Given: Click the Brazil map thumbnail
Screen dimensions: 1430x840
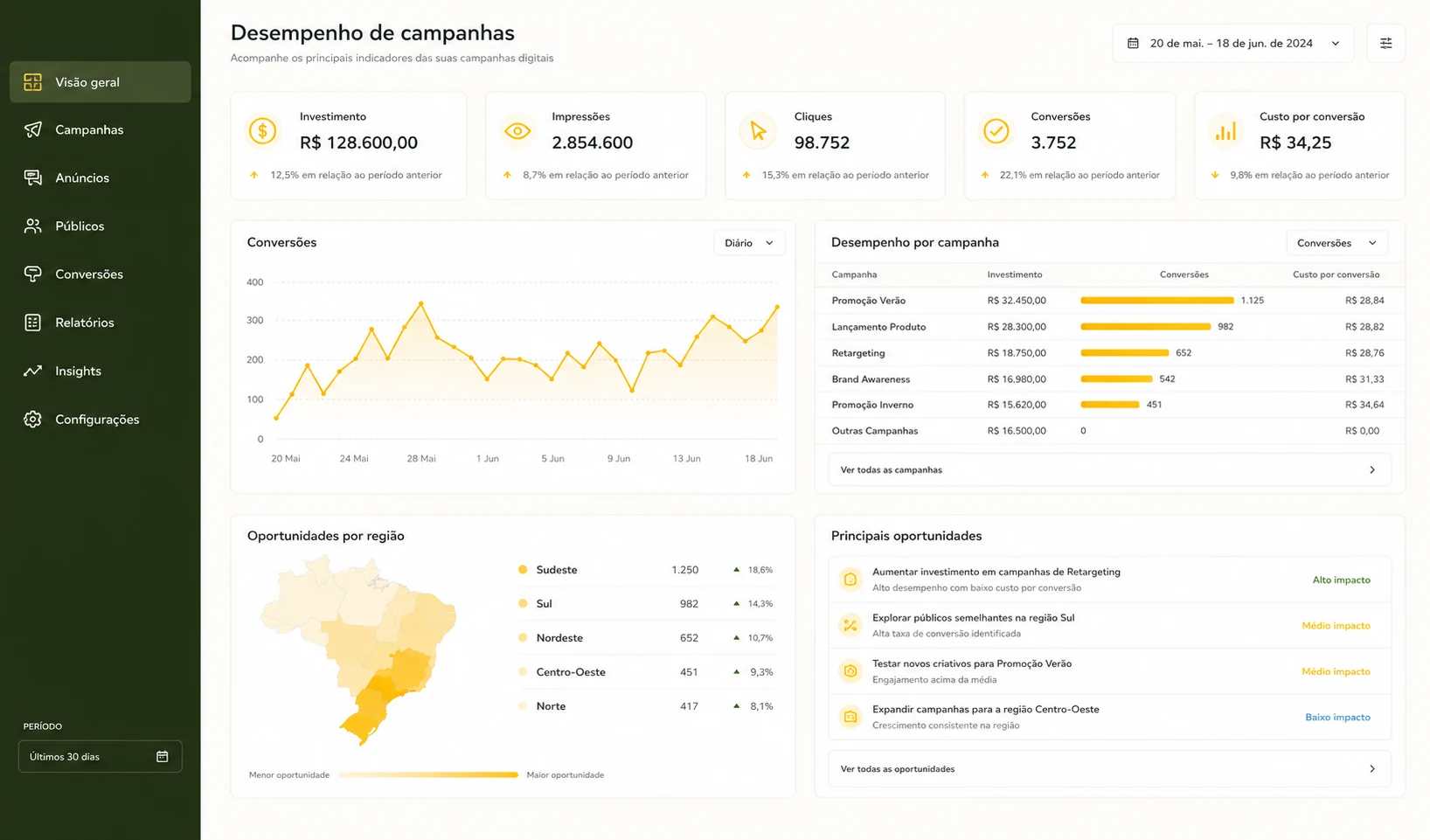Looking at the screenshot, I should [358, 649].
